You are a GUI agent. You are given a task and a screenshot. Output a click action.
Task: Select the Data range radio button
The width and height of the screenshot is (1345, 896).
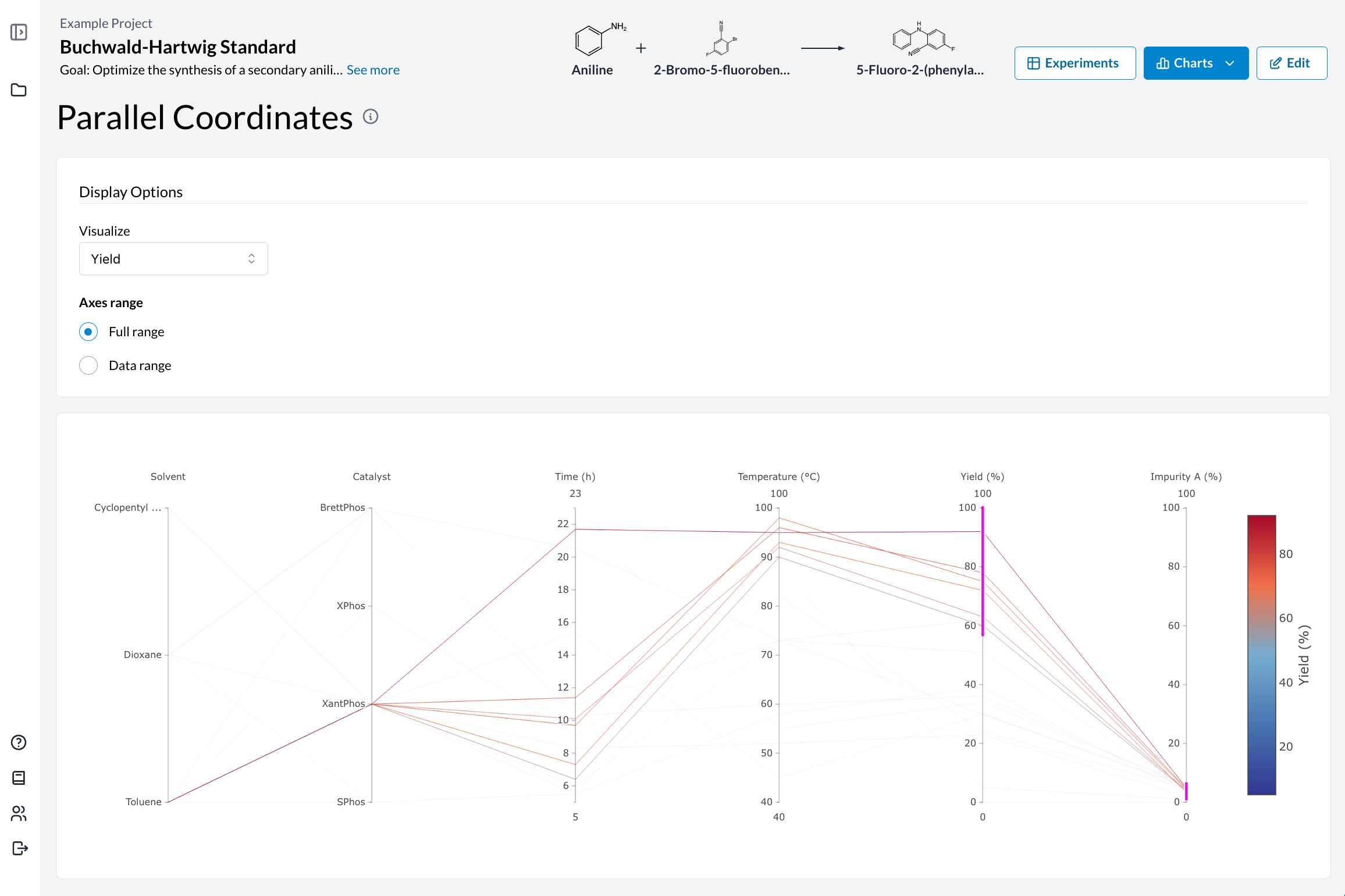88,365
